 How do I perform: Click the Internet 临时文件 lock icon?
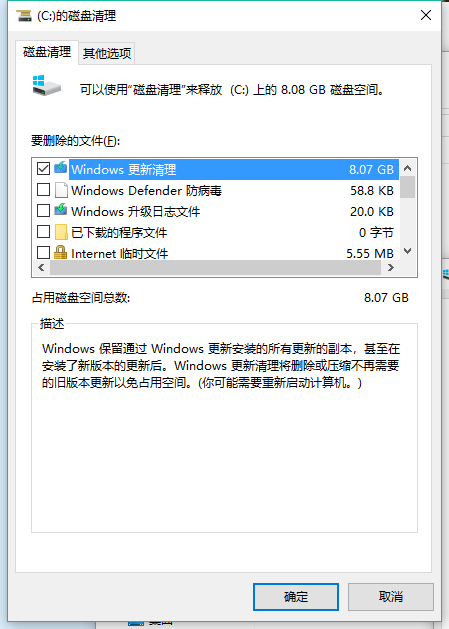coord(61,252)
